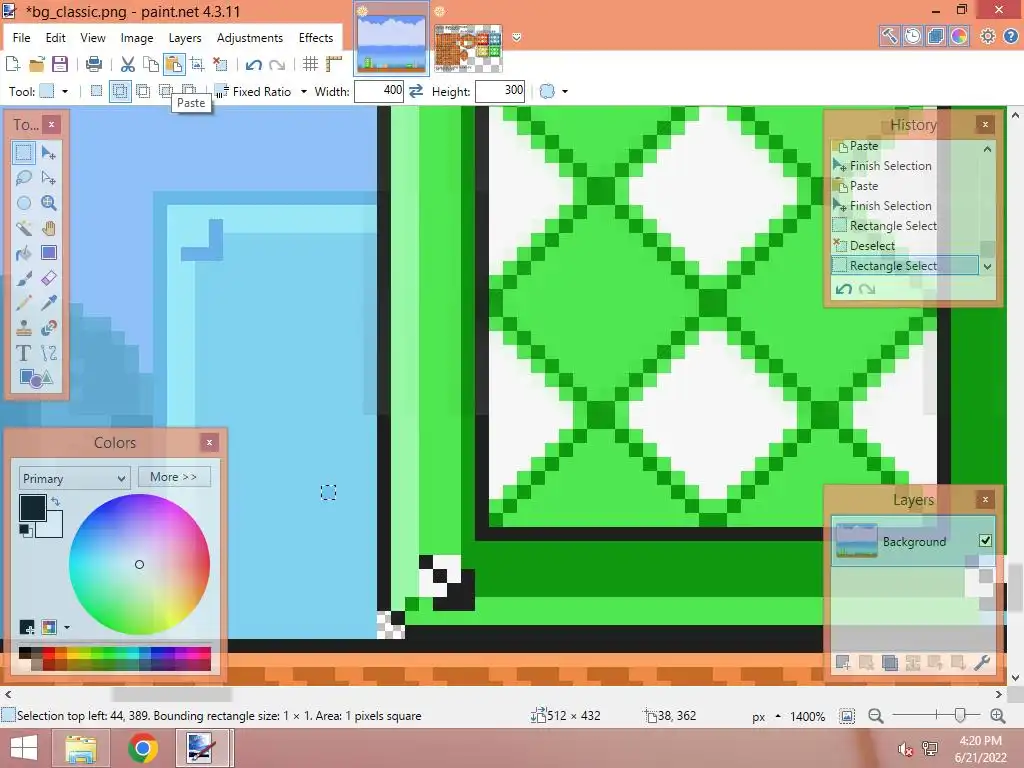Image resolution: width=1024 pixels, height=768 pixels.
Task: Open layer properties wrench icon
Action: [982, 662]
